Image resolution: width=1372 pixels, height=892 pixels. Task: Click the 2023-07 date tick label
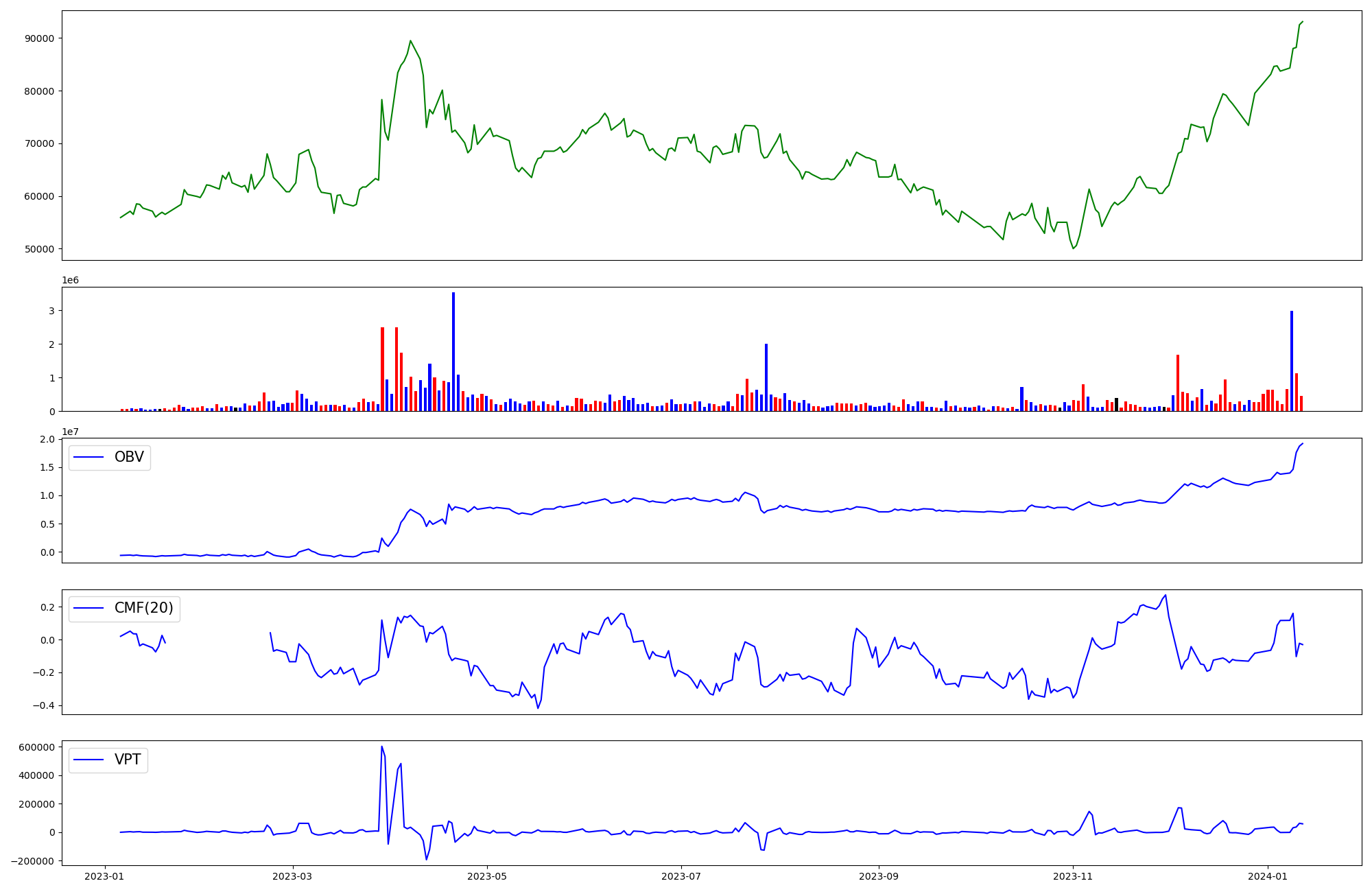coord(681,876)
